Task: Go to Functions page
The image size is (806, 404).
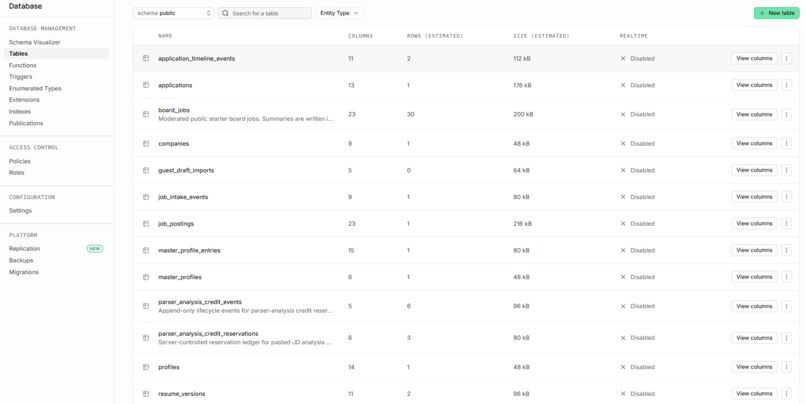Action: 23,65
